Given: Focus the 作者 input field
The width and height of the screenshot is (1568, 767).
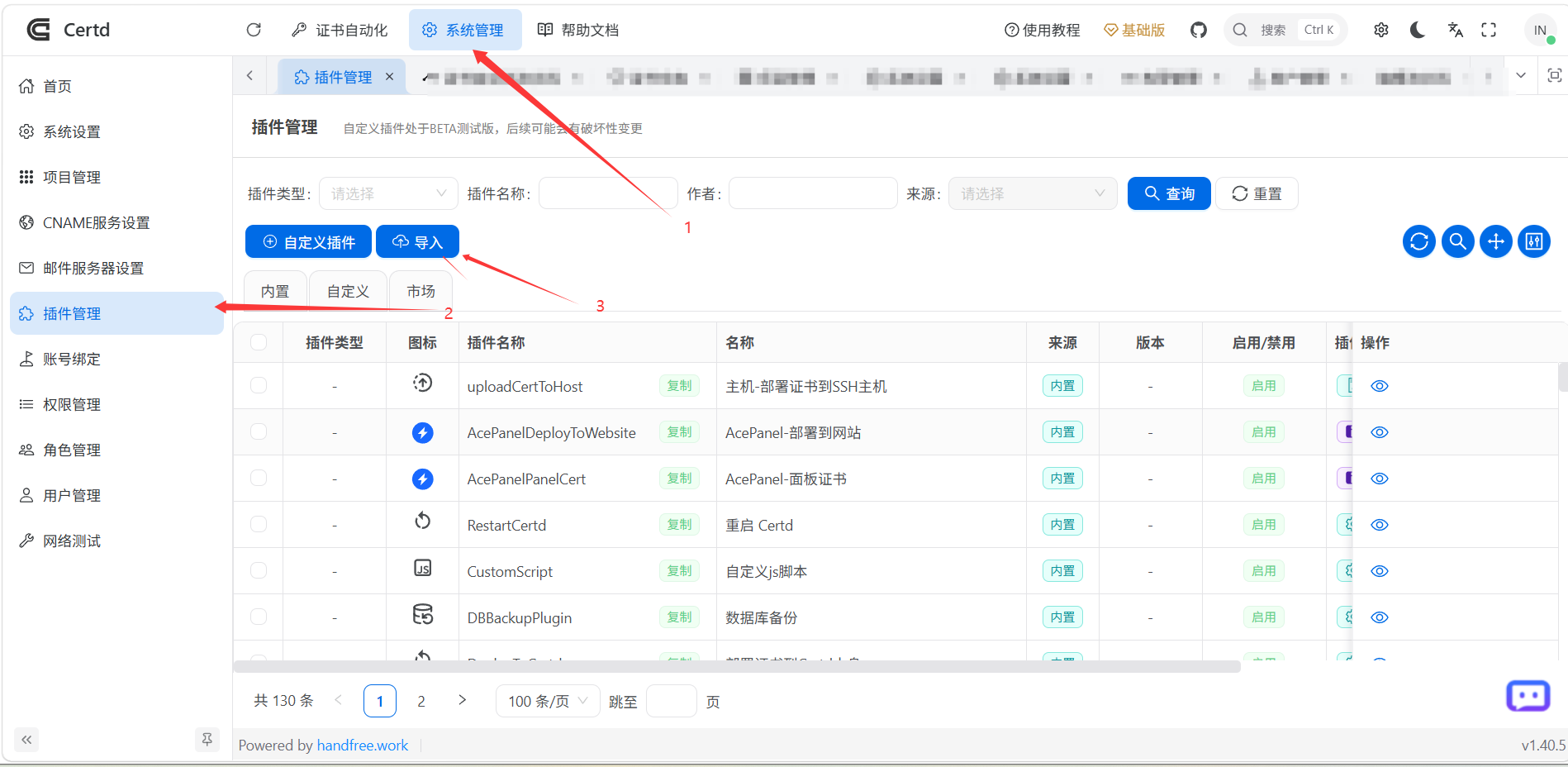Looking at the screenshot, I should point(813,193).
